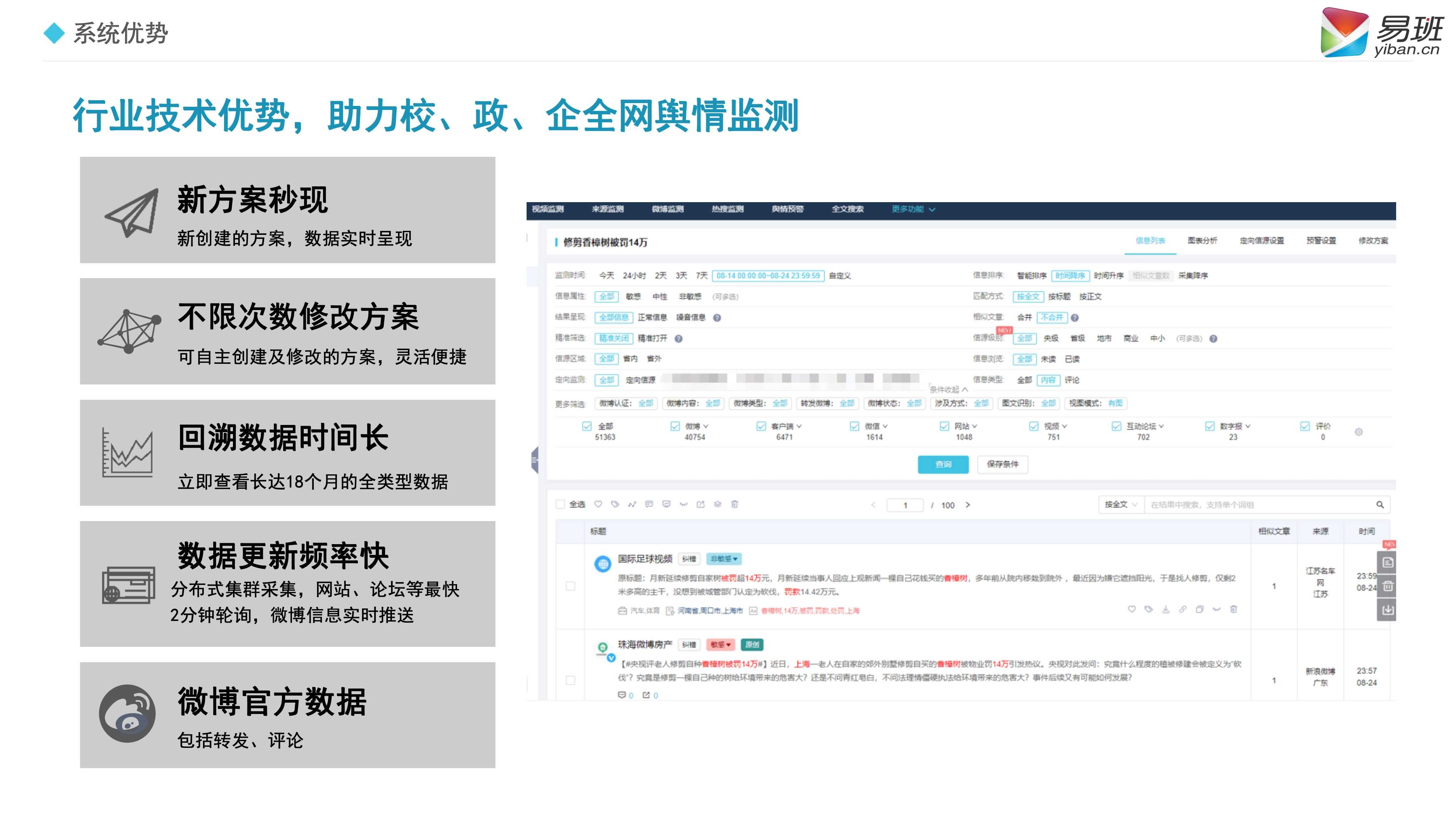Open the 舆情预警 navigation menu
The height and width of the screenshot is (815, 1456).
(x=787, y=209)
